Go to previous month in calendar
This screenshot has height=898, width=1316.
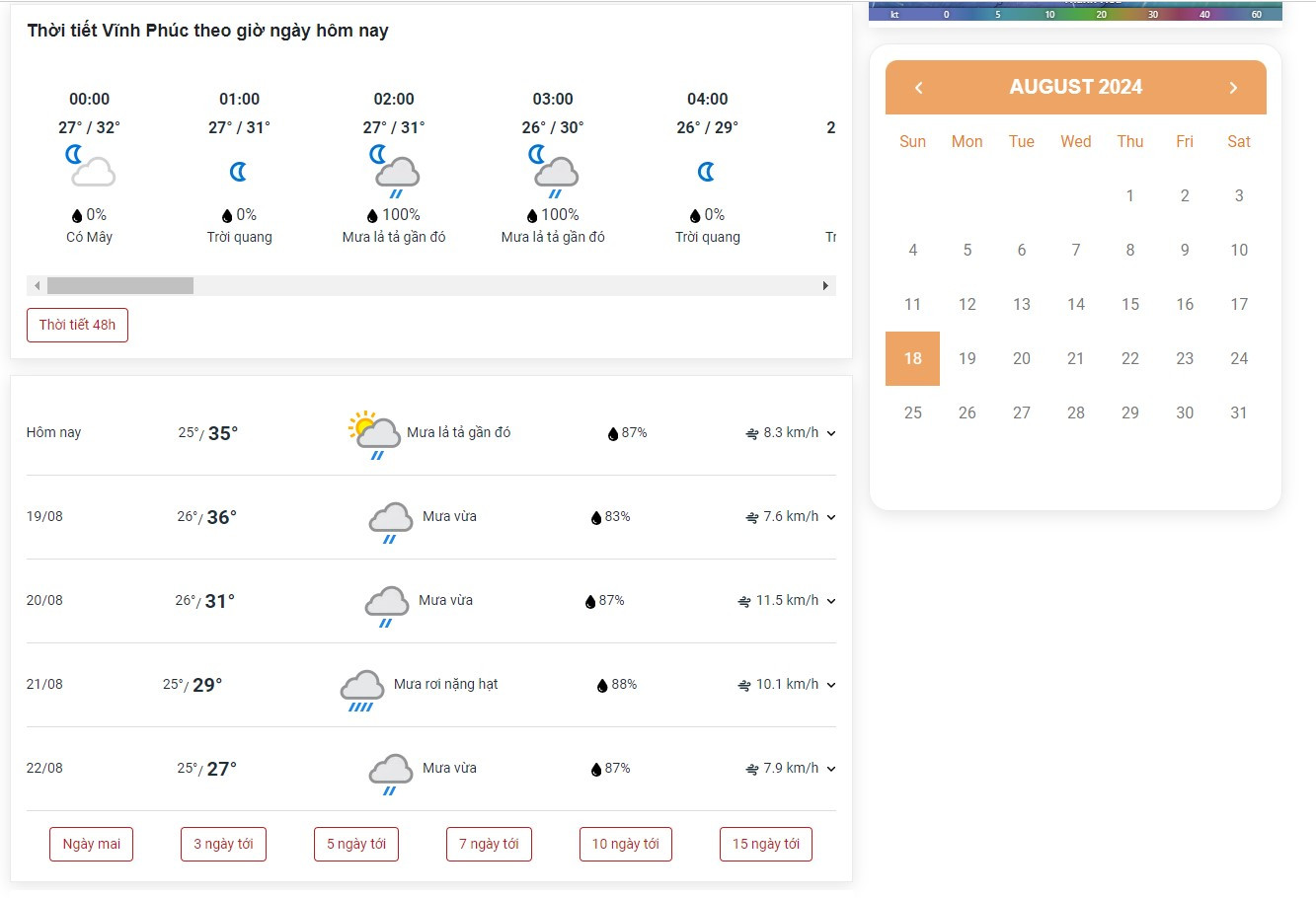(918, 88)
